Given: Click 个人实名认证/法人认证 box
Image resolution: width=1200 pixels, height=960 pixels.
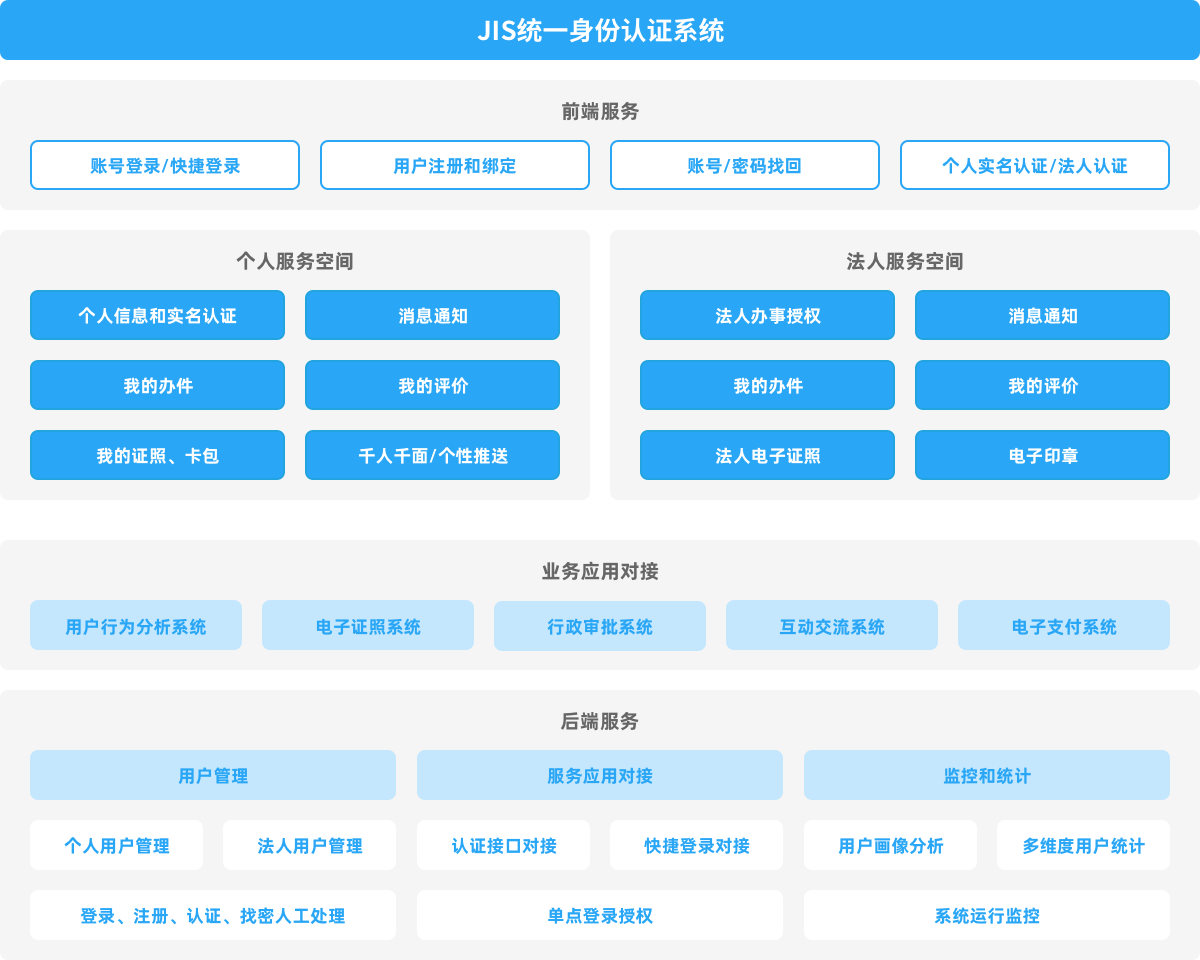Looking at the screenshot, I should click(x=1035, y=165).
